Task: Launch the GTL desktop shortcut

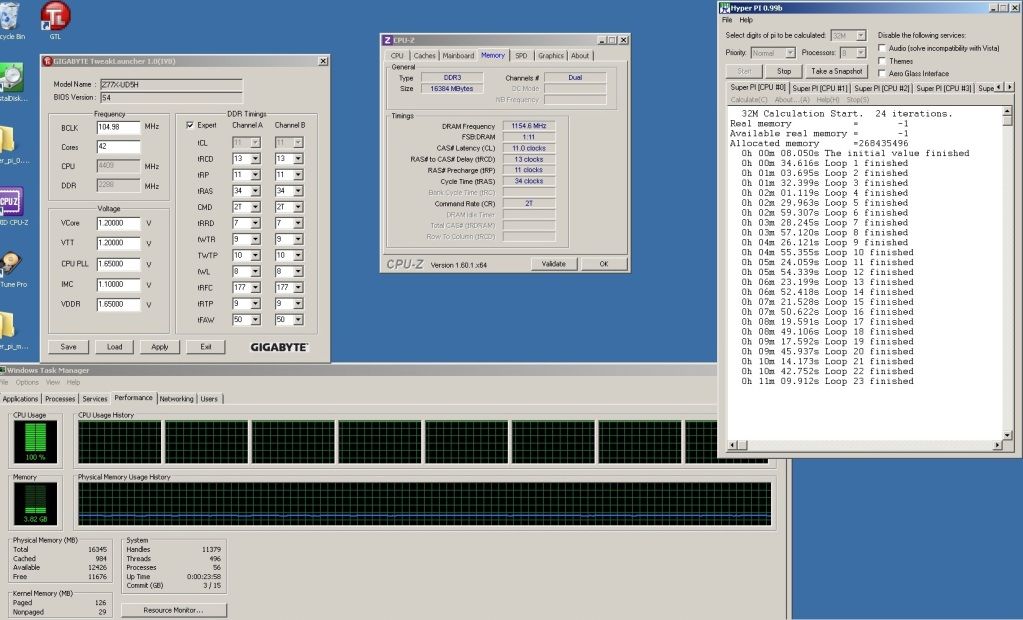Action: point(55,17)
